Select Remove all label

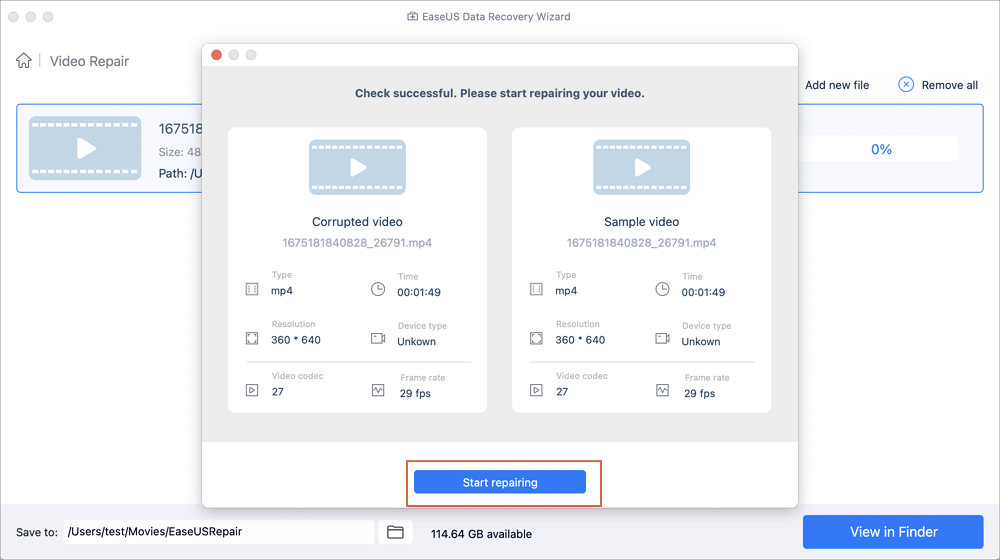pyautogui.click(x=949, y=85)
